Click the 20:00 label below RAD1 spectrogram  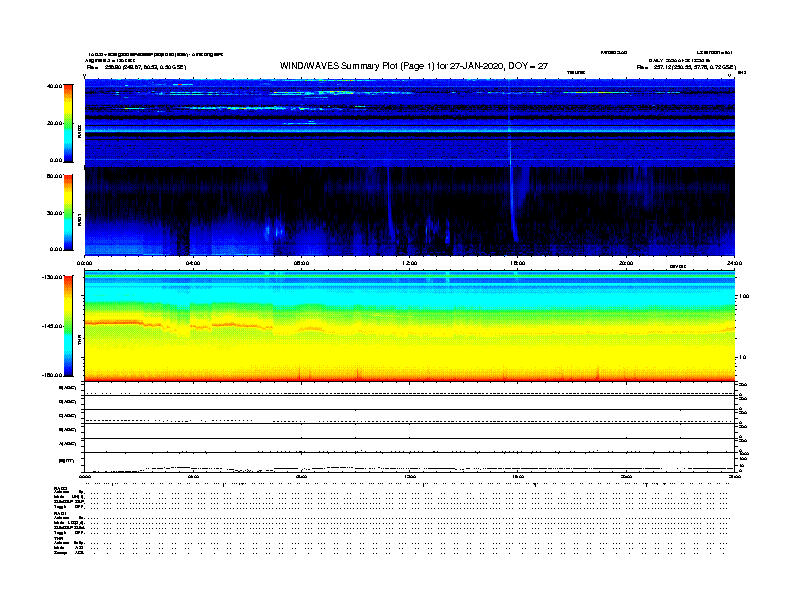pos(626,263)
